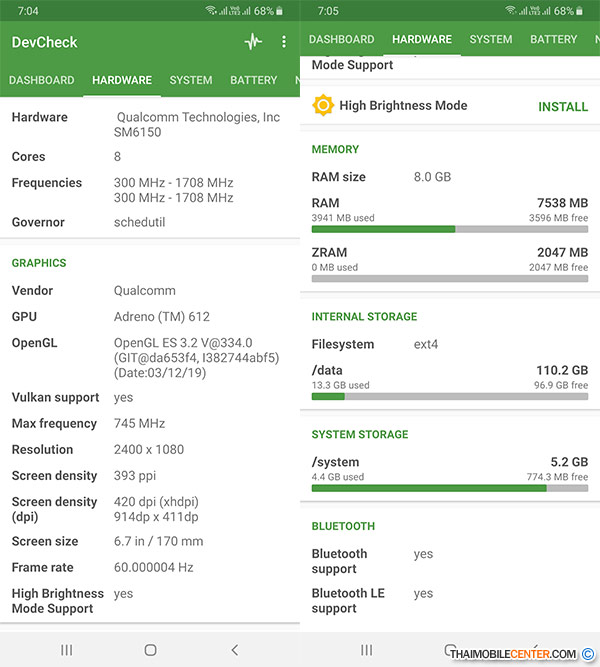Open SYSTEM tab on right screen
Image resolution: width=600 pixels, height=667 pixels.
coord(491,39)
